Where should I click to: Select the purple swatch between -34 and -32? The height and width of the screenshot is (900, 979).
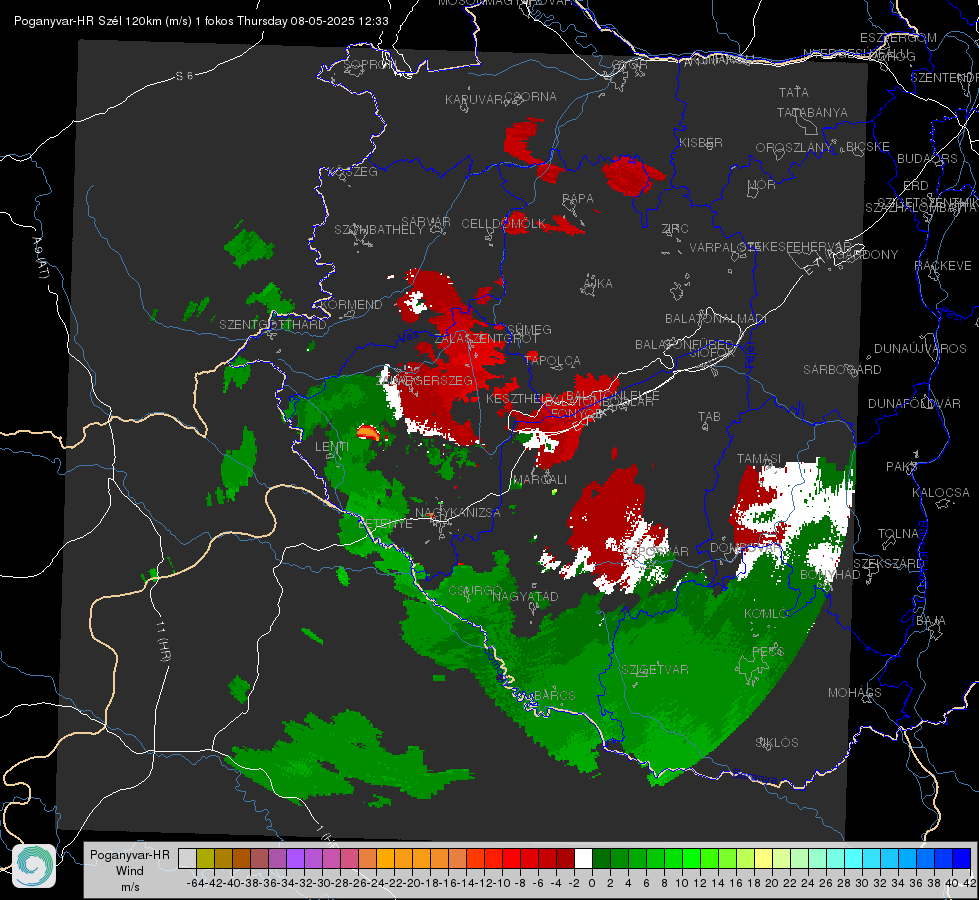point(295,859)
